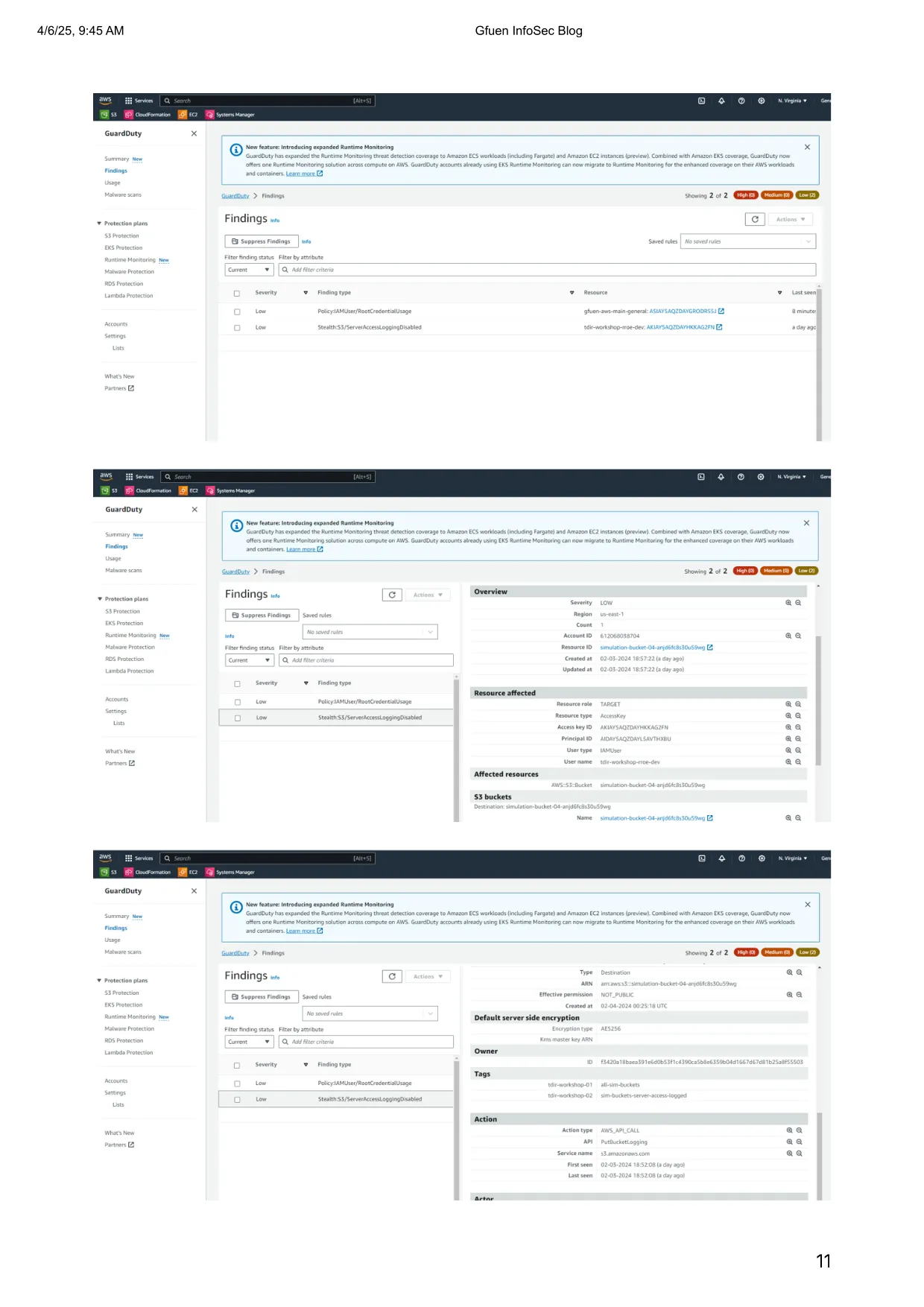This screenshot has width=924, height=1307.
Task: Tick ServerAccessLoggingDisabled row checkbox in bottom screenshot
Action: (x=237, y=1100)
